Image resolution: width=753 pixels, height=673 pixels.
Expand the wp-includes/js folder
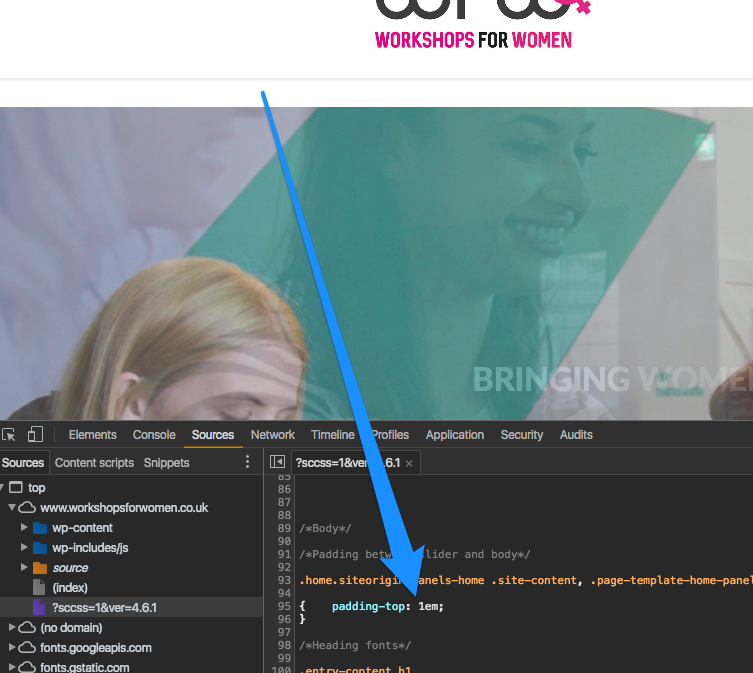(x=25, y=548)
